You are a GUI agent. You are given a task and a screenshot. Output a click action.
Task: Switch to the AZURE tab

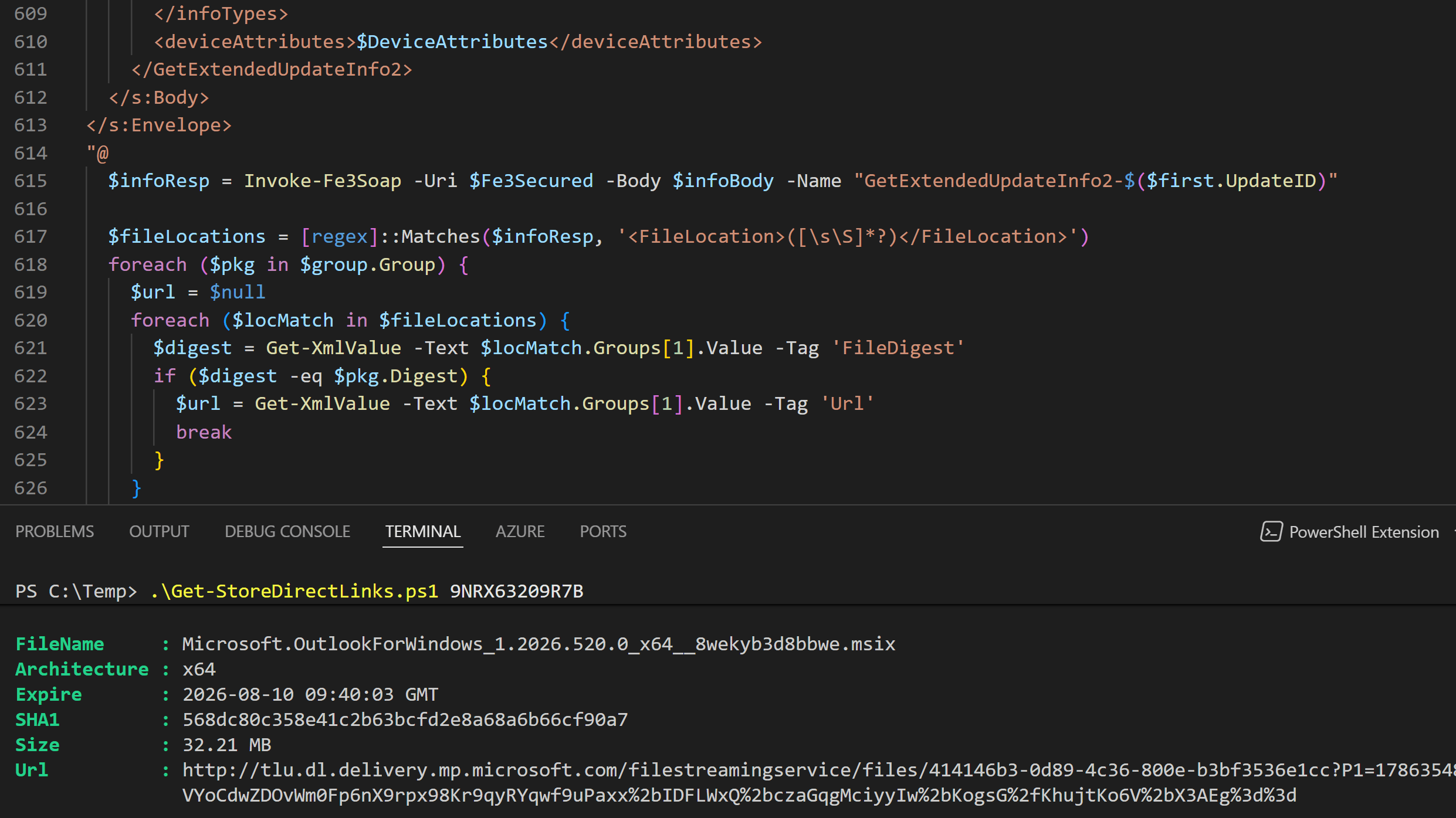(520, 531)
